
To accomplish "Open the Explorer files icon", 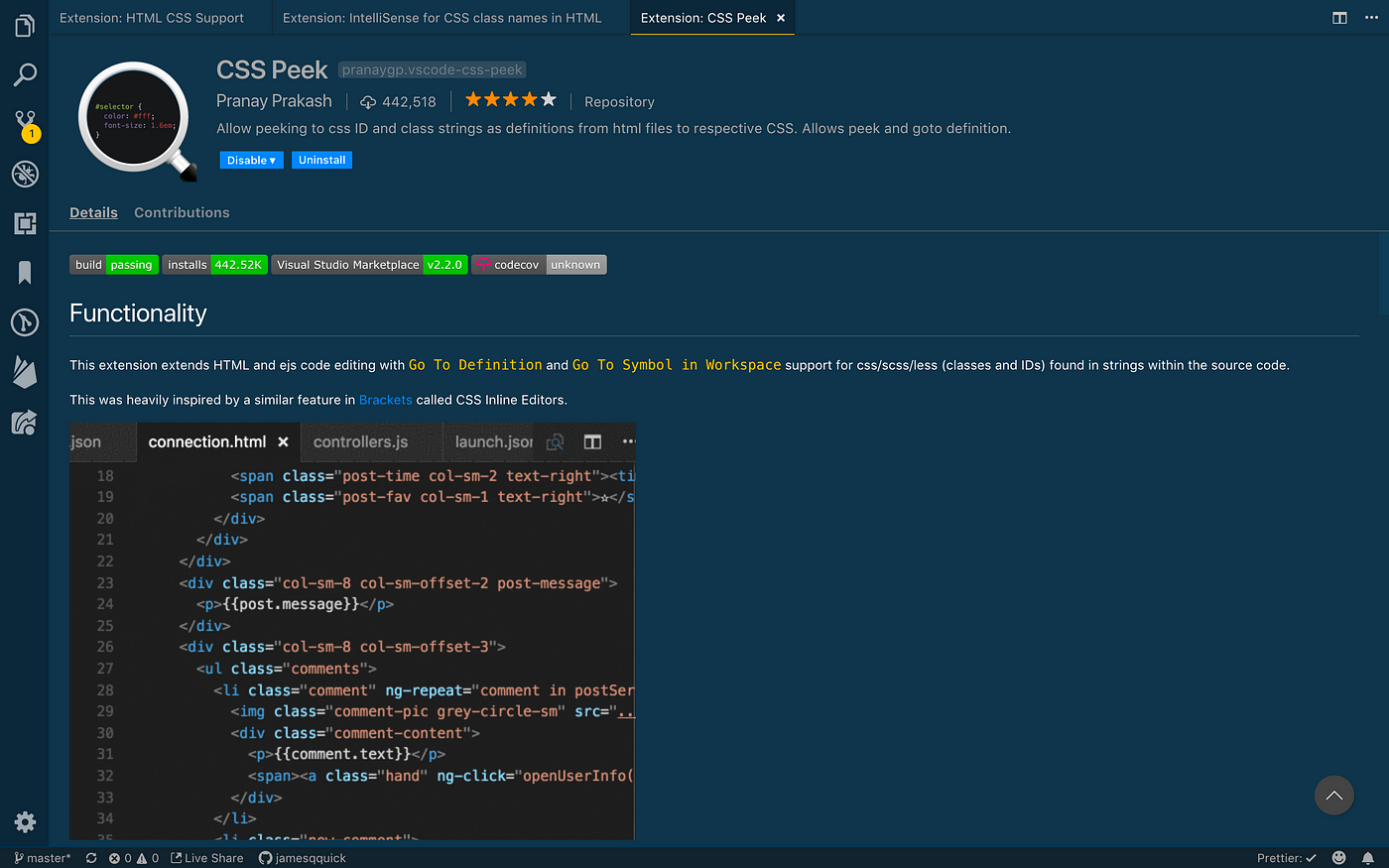I will (x=25, y=26).
